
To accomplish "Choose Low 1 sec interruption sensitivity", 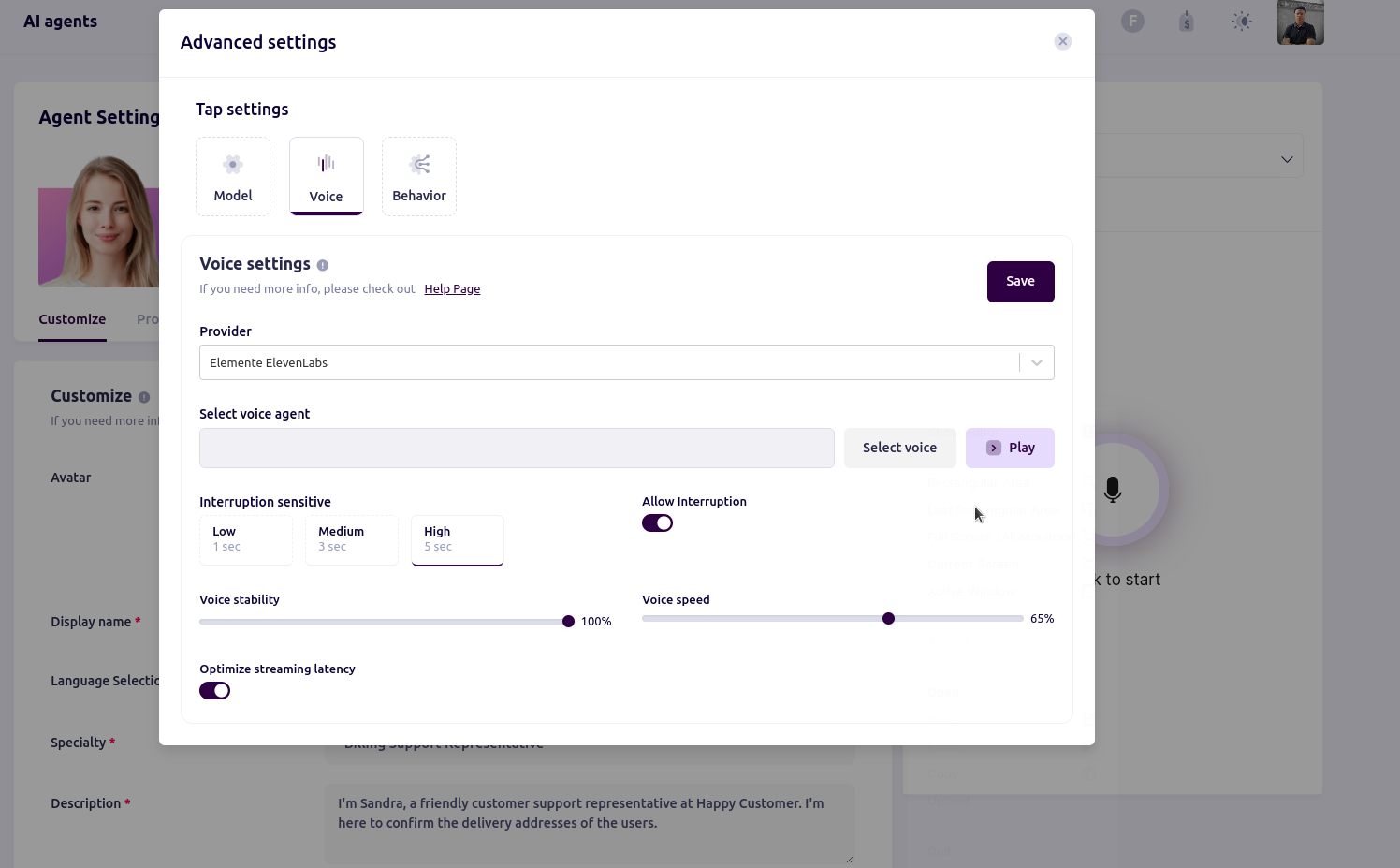I will 246,540.
